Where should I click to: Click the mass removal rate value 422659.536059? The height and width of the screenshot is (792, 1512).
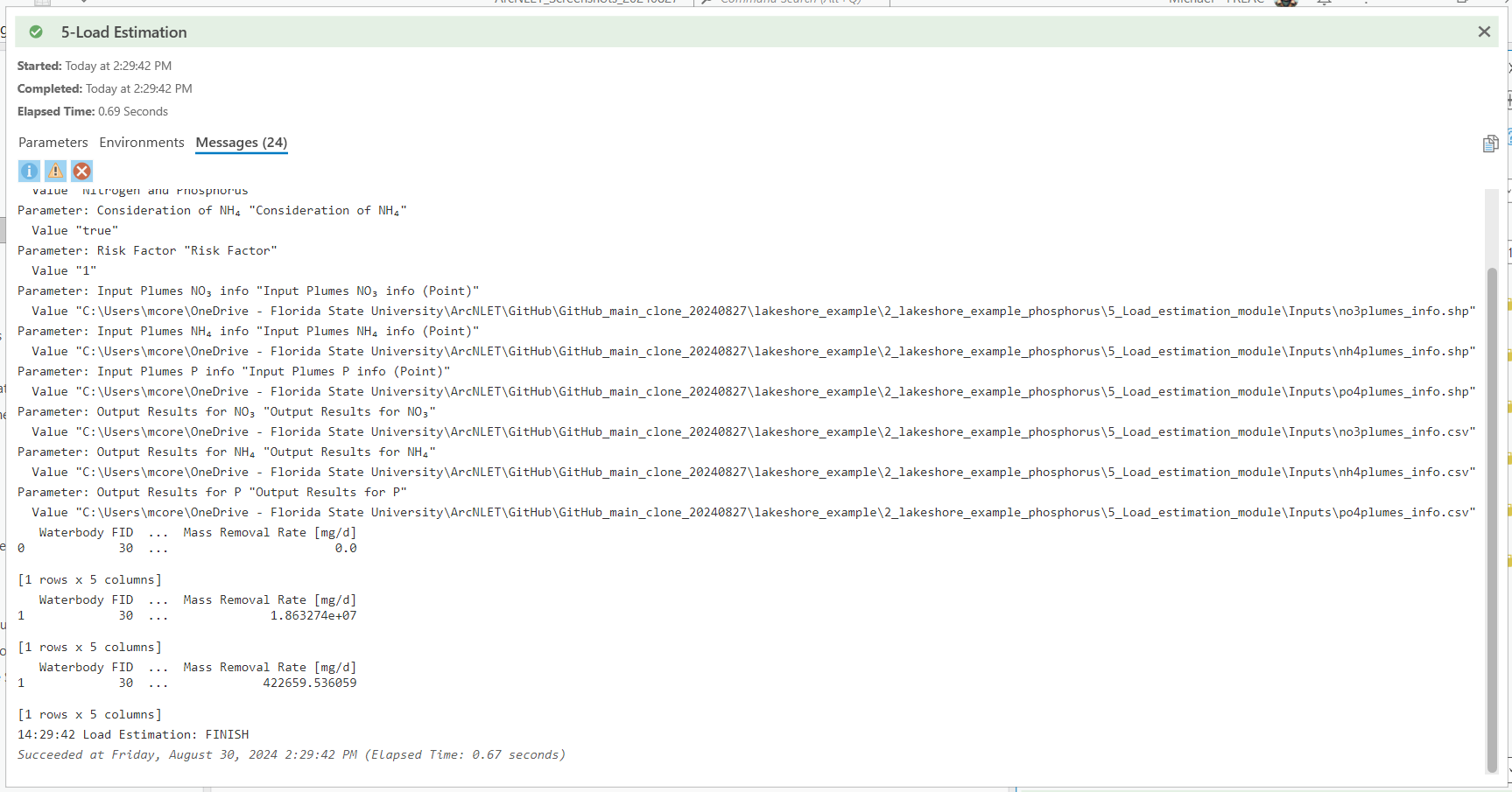[310, 683]
